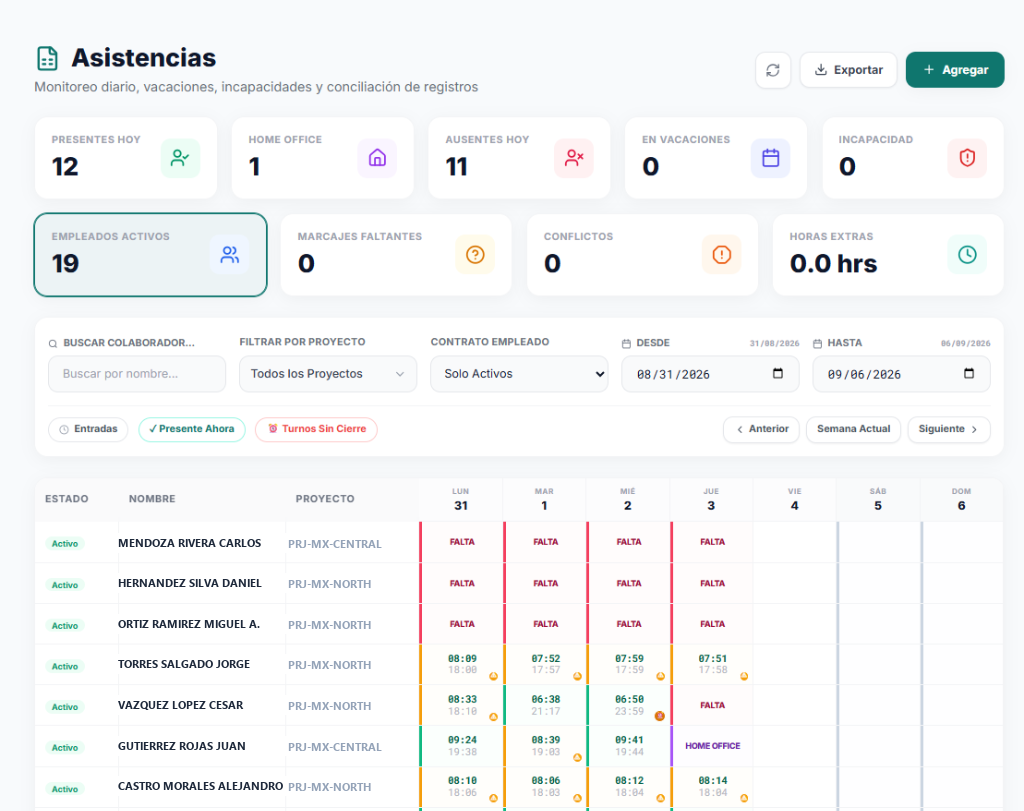Screen dimensions: 1024x811
Task: Click the Asistencias document icon
Action: tap(47, 58)
